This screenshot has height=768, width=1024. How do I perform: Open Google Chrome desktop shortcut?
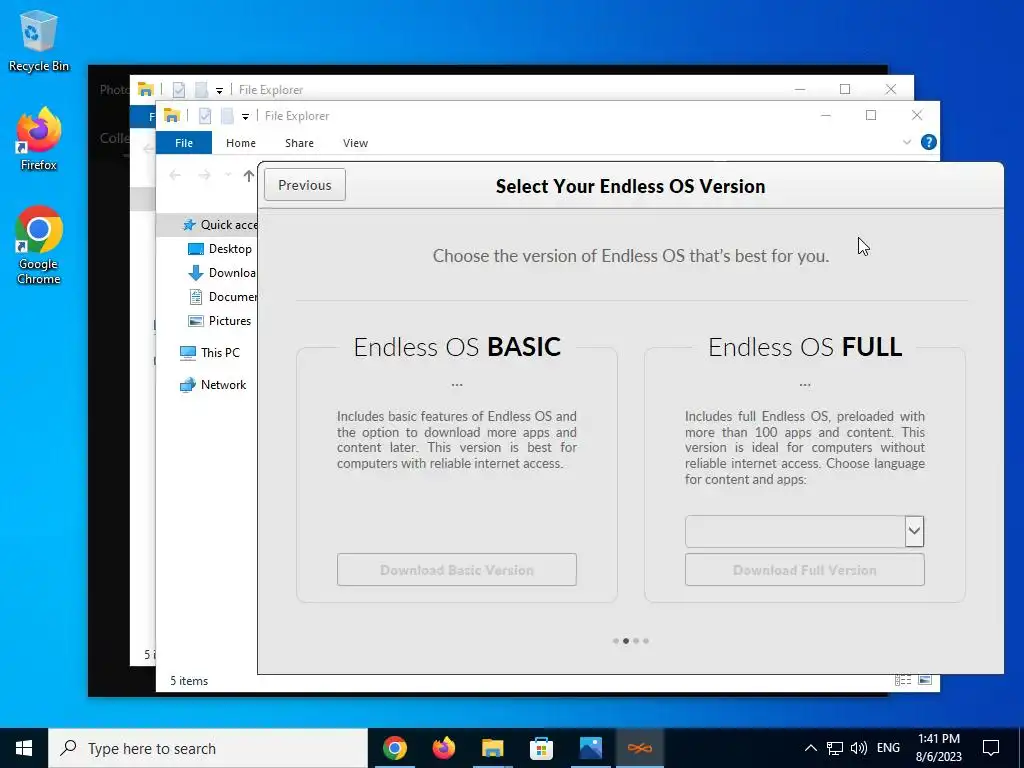(x=39, y=245)
